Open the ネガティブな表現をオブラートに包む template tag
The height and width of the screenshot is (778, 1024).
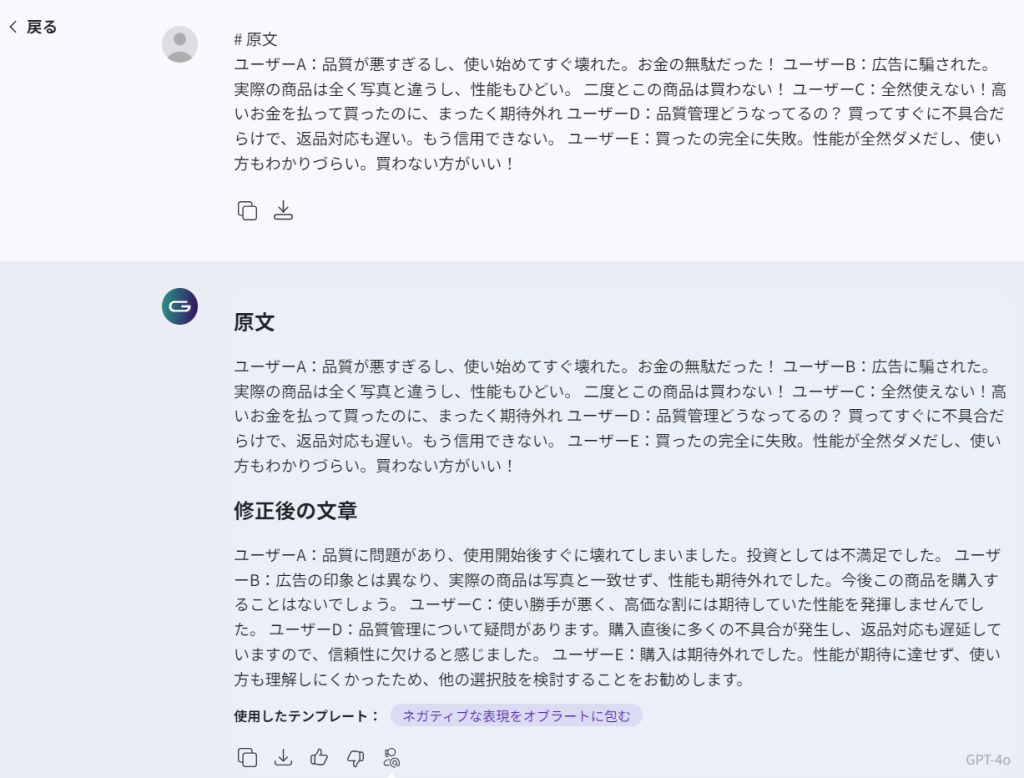click(x=516, y=715)
